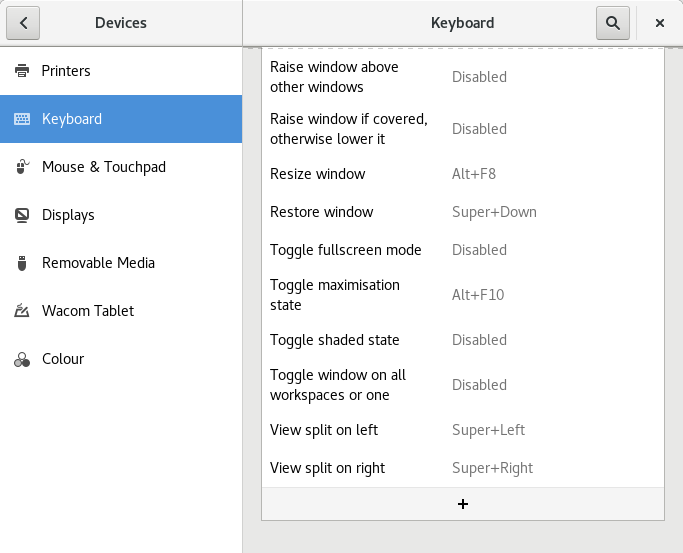The image size is (683, 553).
Task: Select the View split on left row
Action: tap(462, 430)
